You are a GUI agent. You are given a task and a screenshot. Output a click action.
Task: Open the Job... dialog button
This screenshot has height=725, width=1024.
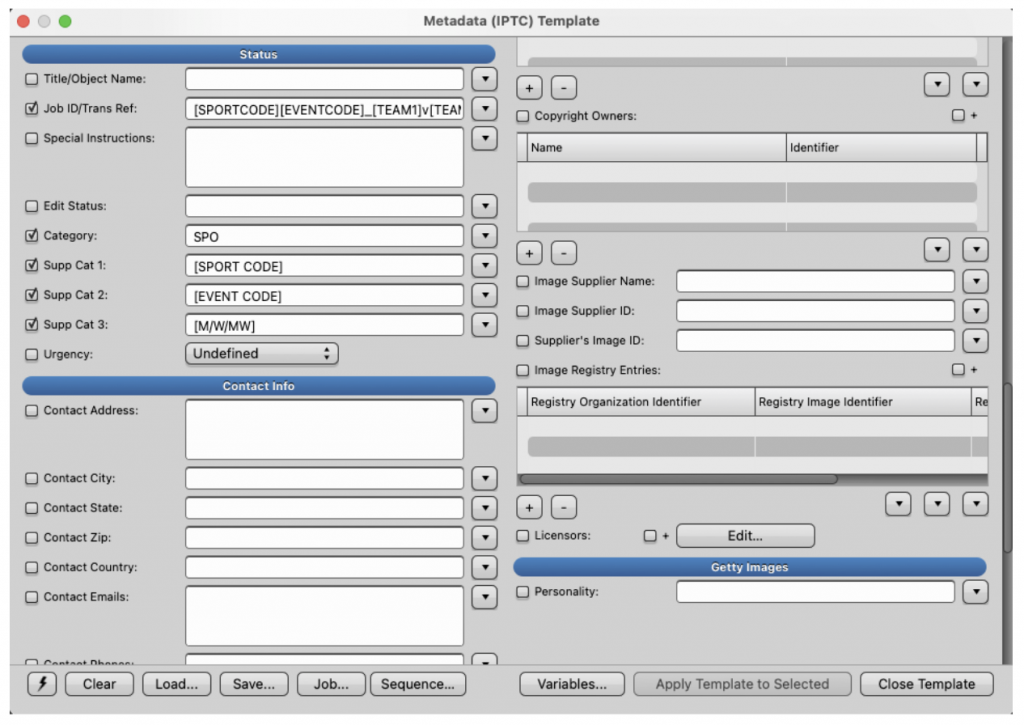pos(331,684)
